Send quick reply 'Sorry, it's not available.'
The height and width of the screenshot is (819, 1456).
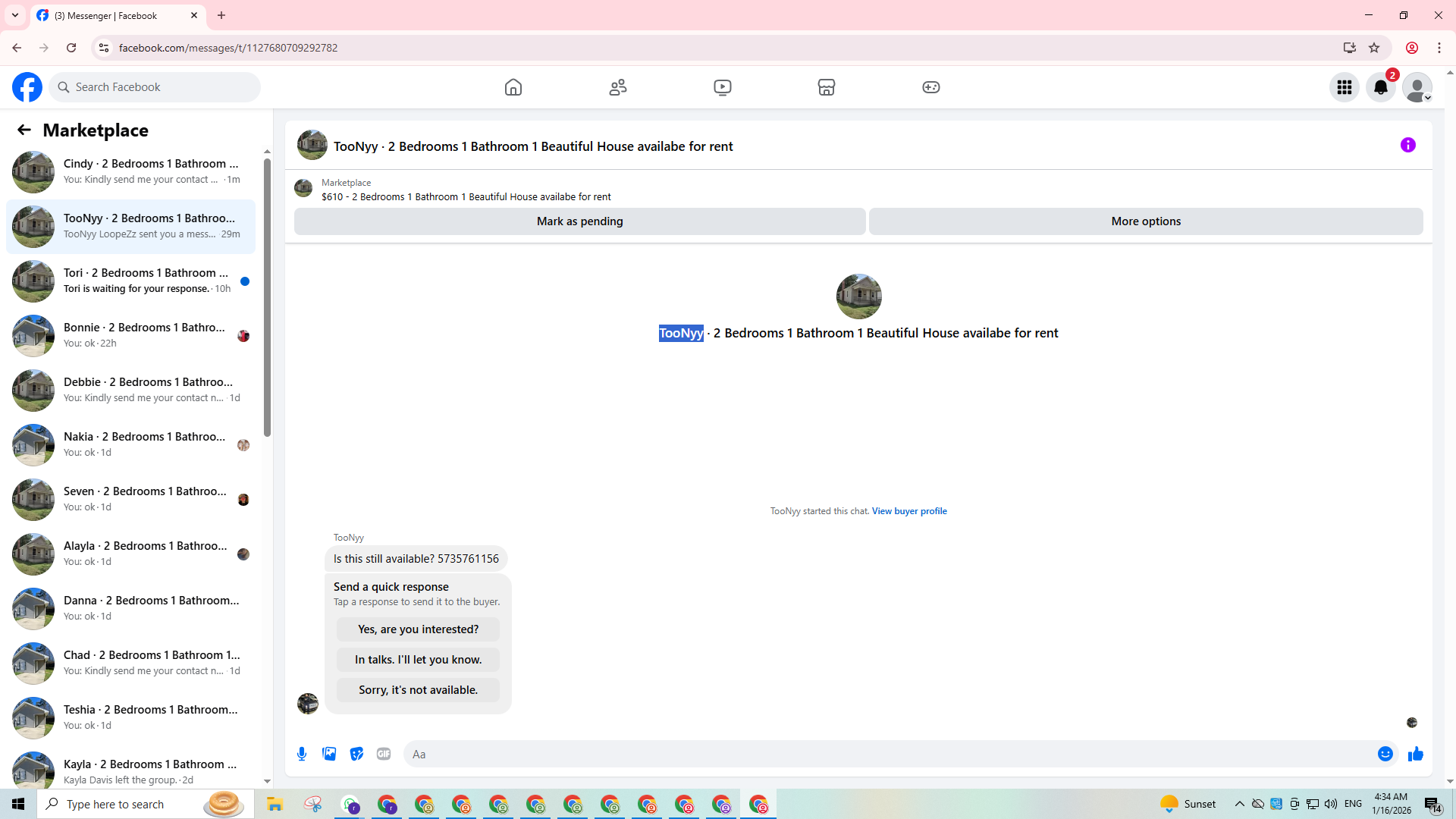pos(418,690)
